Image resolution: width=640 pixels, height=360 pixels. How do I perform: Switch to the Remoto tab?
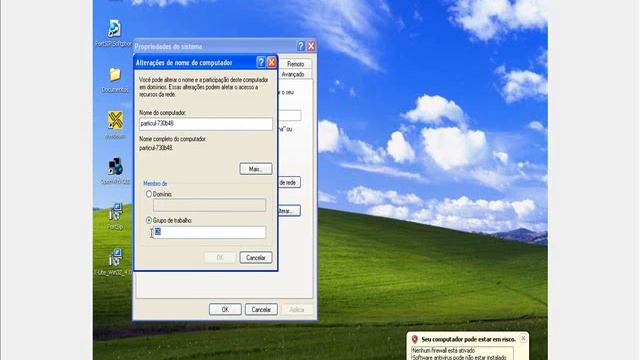(x=295, y=64)
